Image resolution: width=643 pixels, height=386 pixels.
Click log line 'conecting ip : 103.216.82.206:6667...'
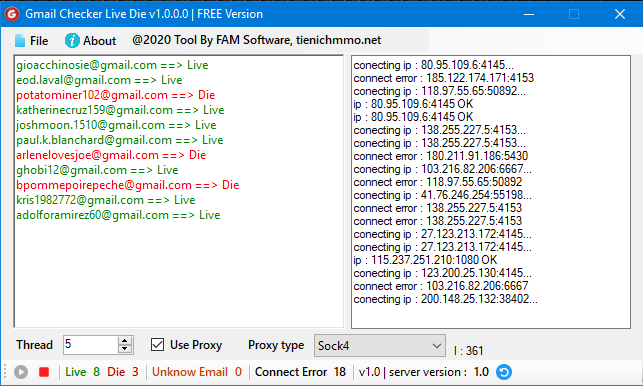point(442,169)
